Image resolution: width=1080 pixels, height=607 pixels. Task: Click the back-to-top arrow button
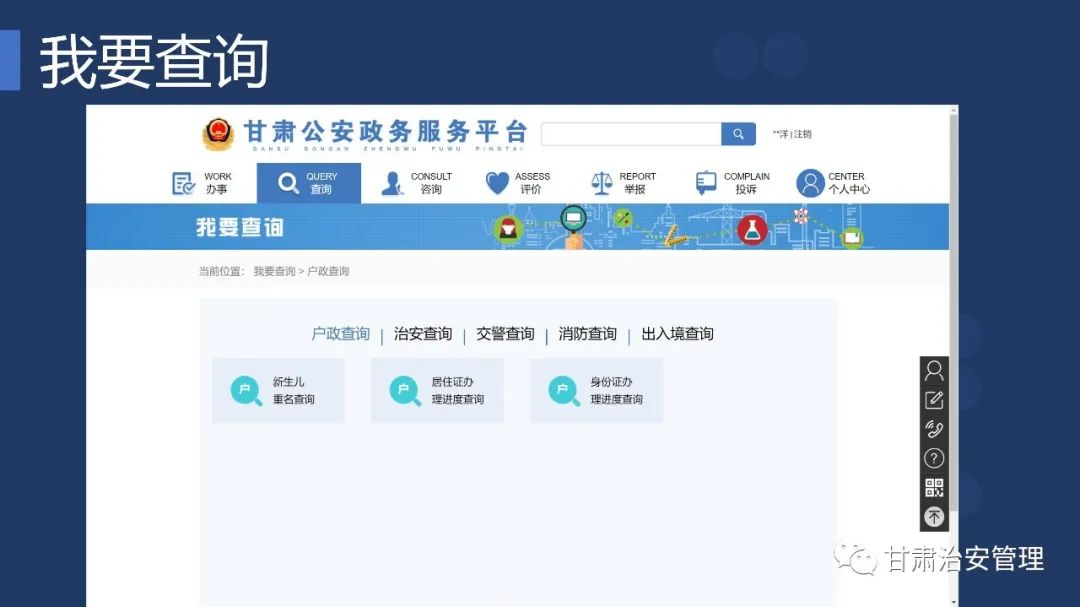(x=934, y=516)
